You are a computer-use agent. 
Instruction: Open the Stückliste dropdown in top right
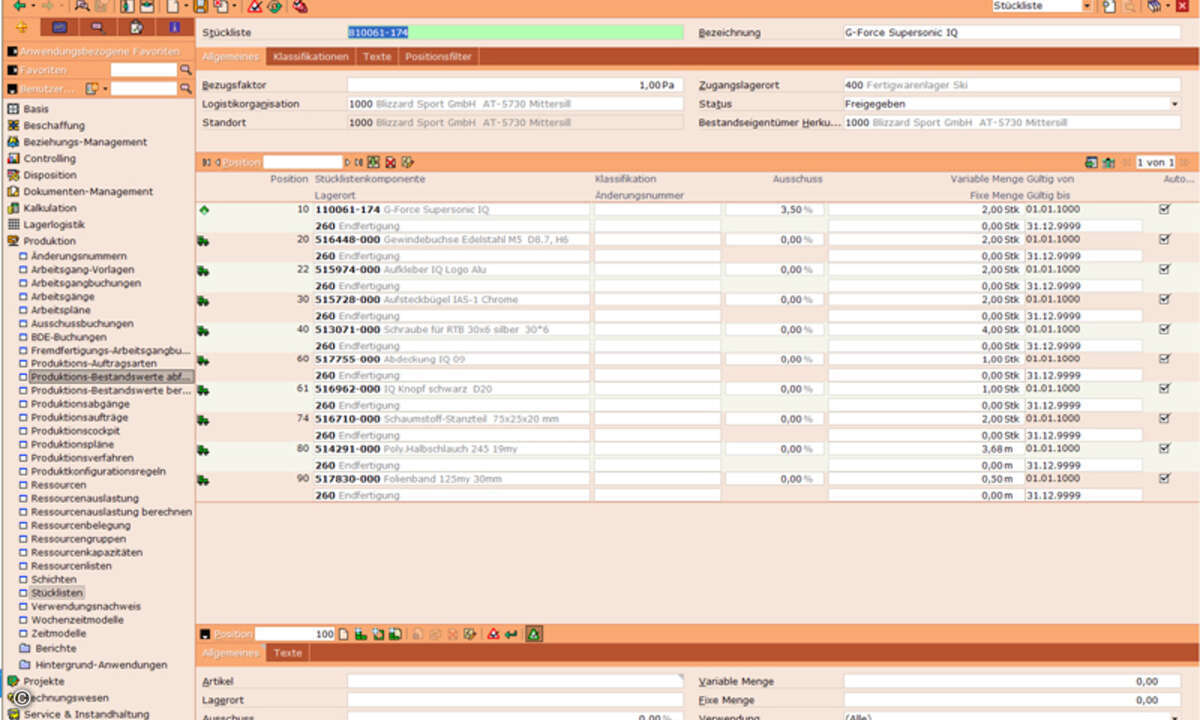click(x=1087, y=6)
